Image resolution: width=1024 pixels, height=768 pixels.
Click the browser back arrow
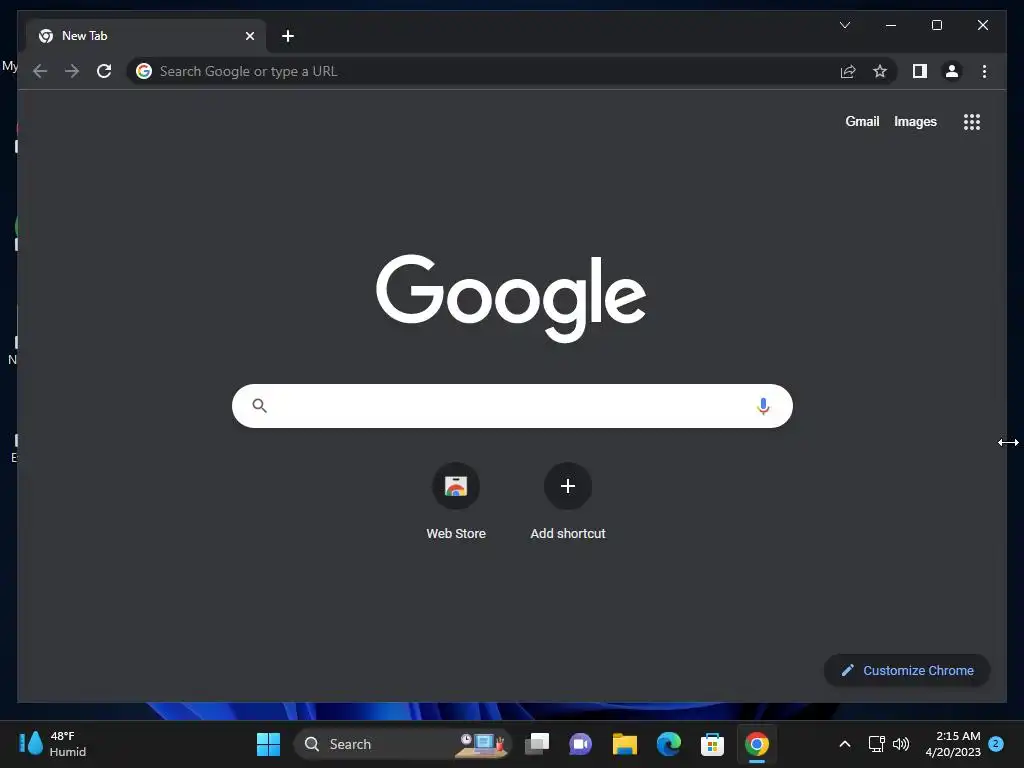(x=40, y=71)
